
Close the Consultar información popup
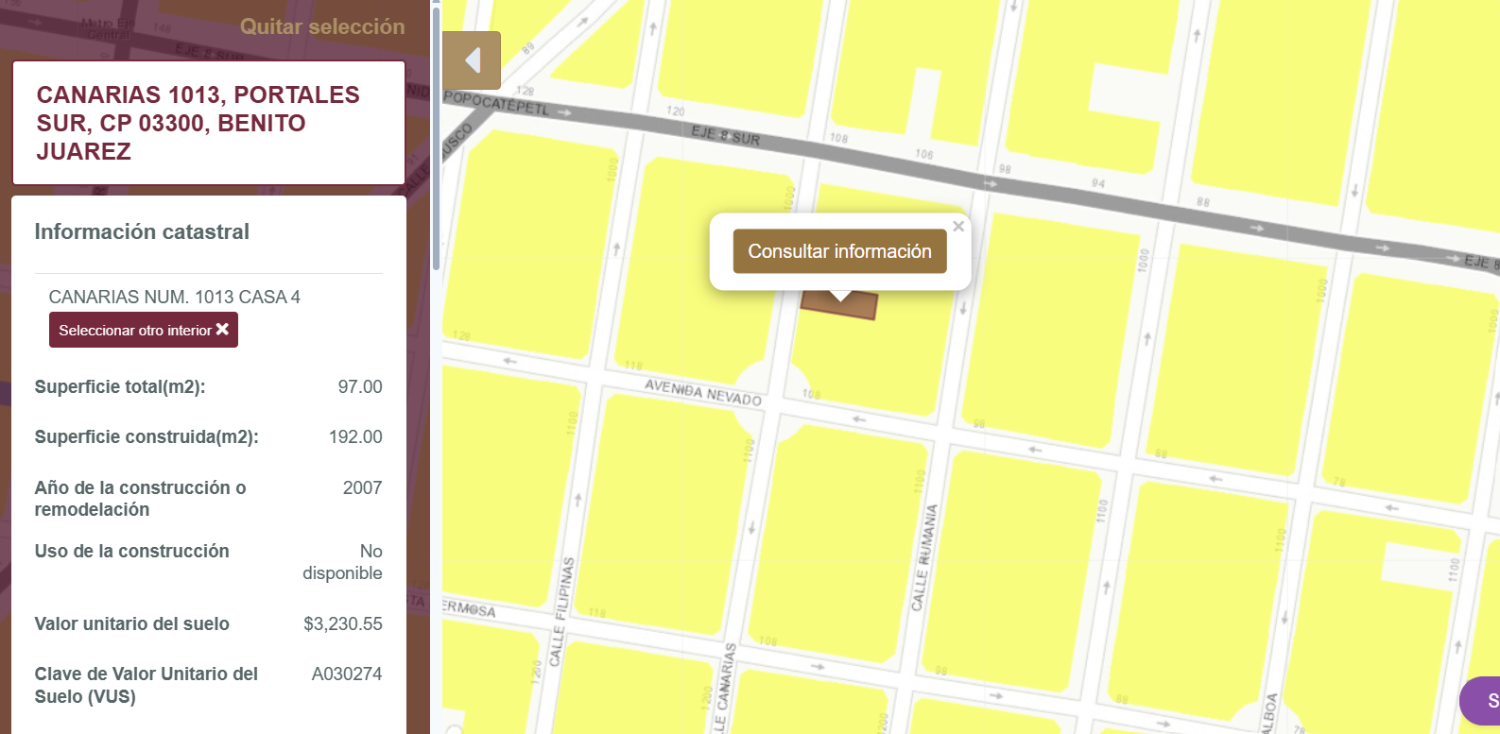(x=958, y=226)
